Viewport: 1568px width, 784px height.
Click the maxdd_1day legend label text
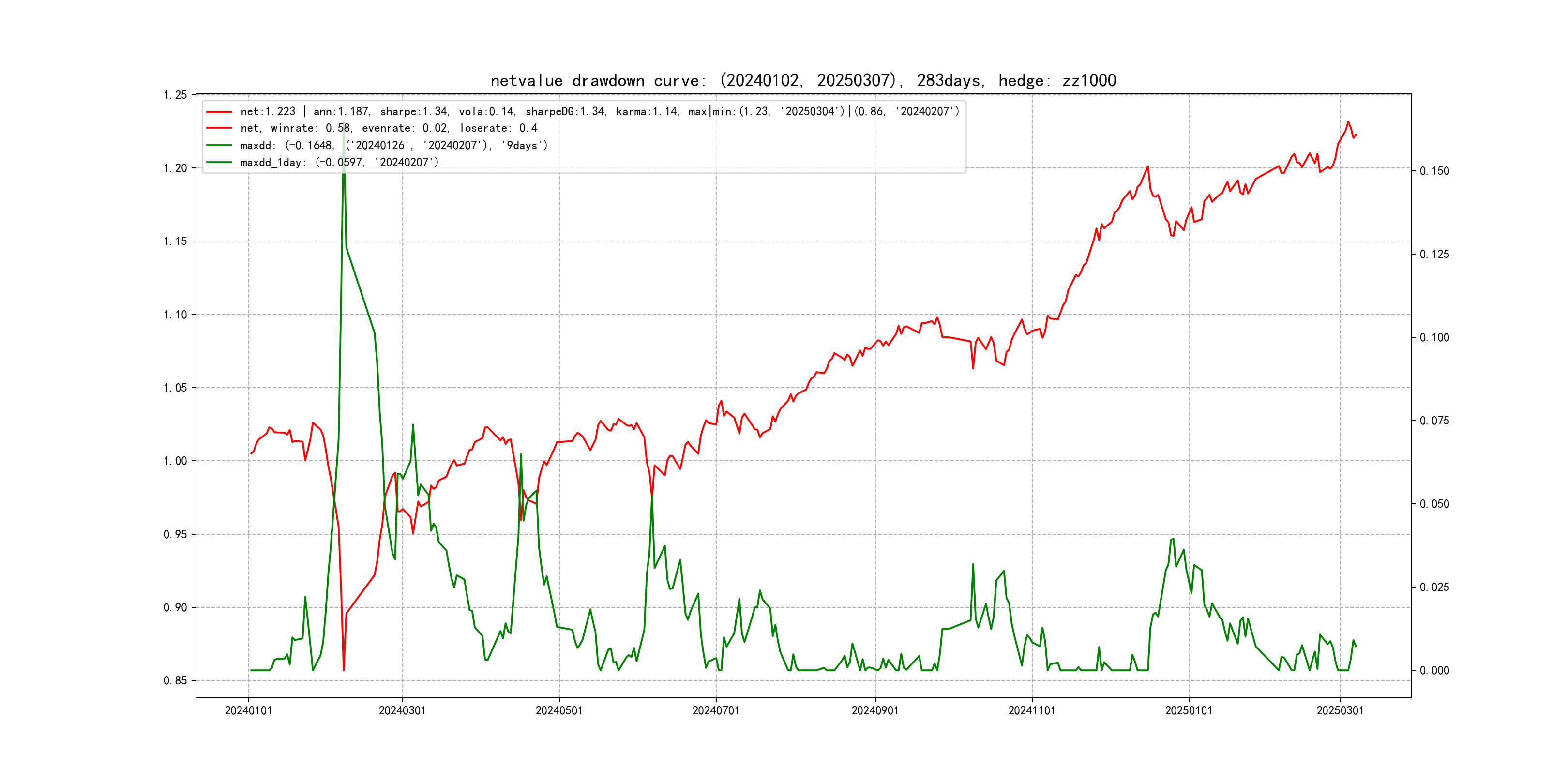tap(339, 163)
